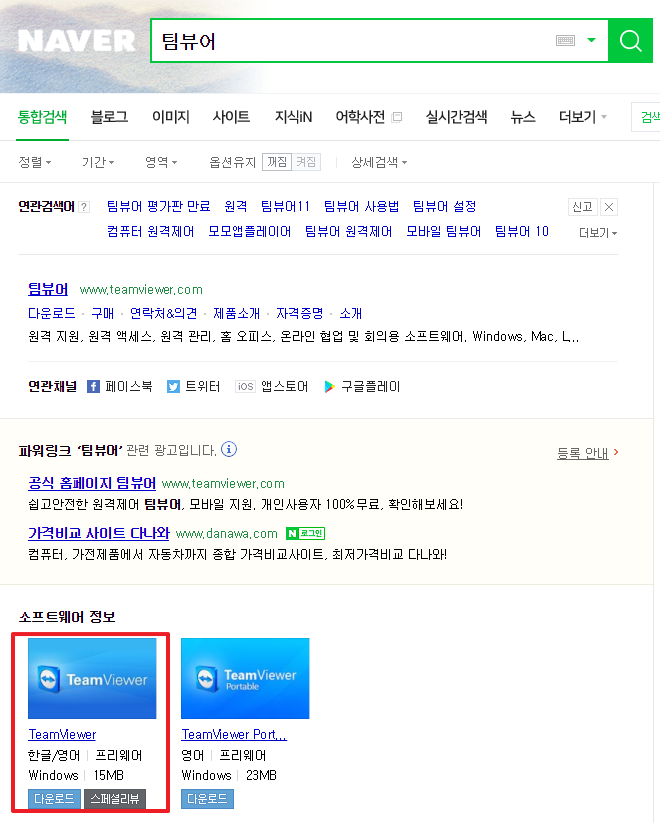
Task: Click the 자격증명 sublink
Action: tap(299, 313)
